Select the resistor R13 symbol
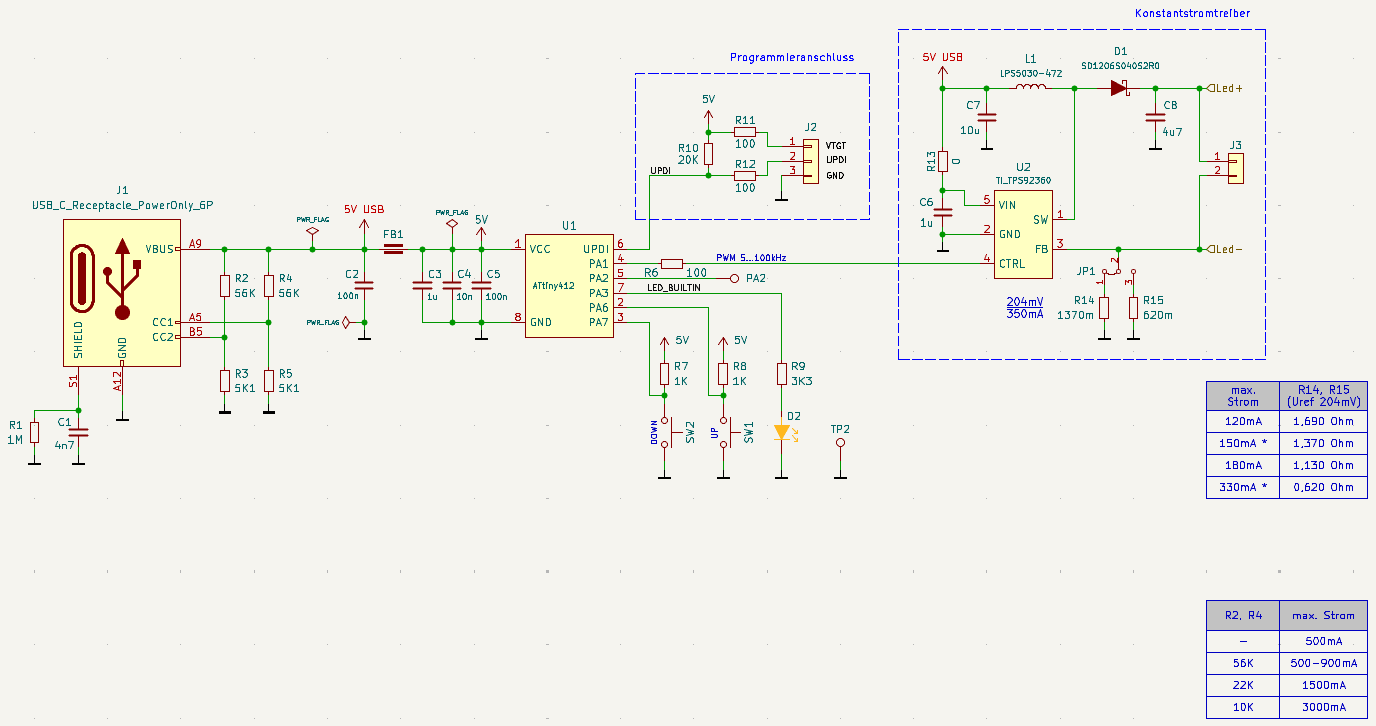Image resolution: width=1376 pixels, height=726 pixels. click(x=943, y=162)
